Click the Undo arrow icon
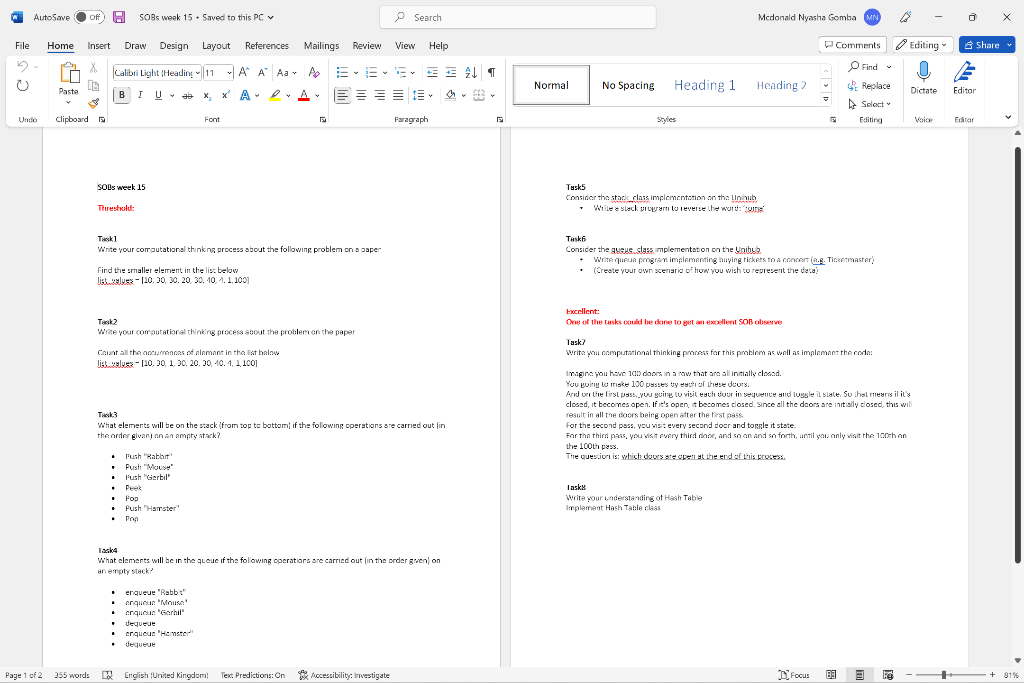The image size is (1024, 683). point(23,66)
